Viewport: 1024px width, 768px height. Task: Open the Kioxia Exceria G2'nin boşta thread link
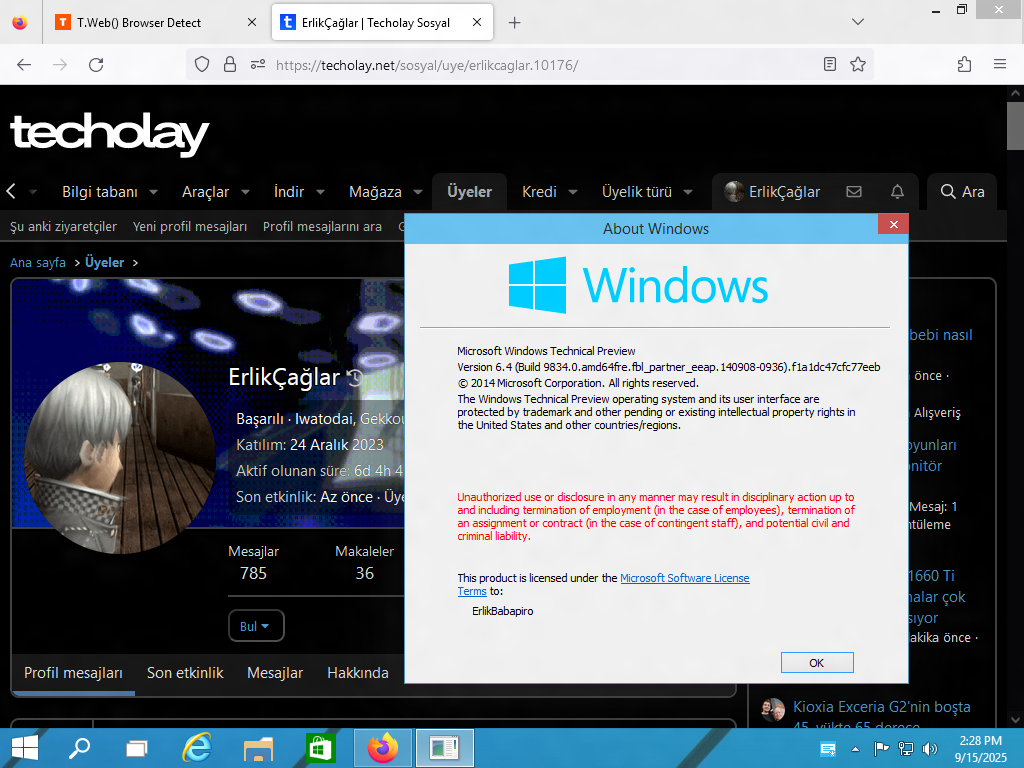pos(881,707)
